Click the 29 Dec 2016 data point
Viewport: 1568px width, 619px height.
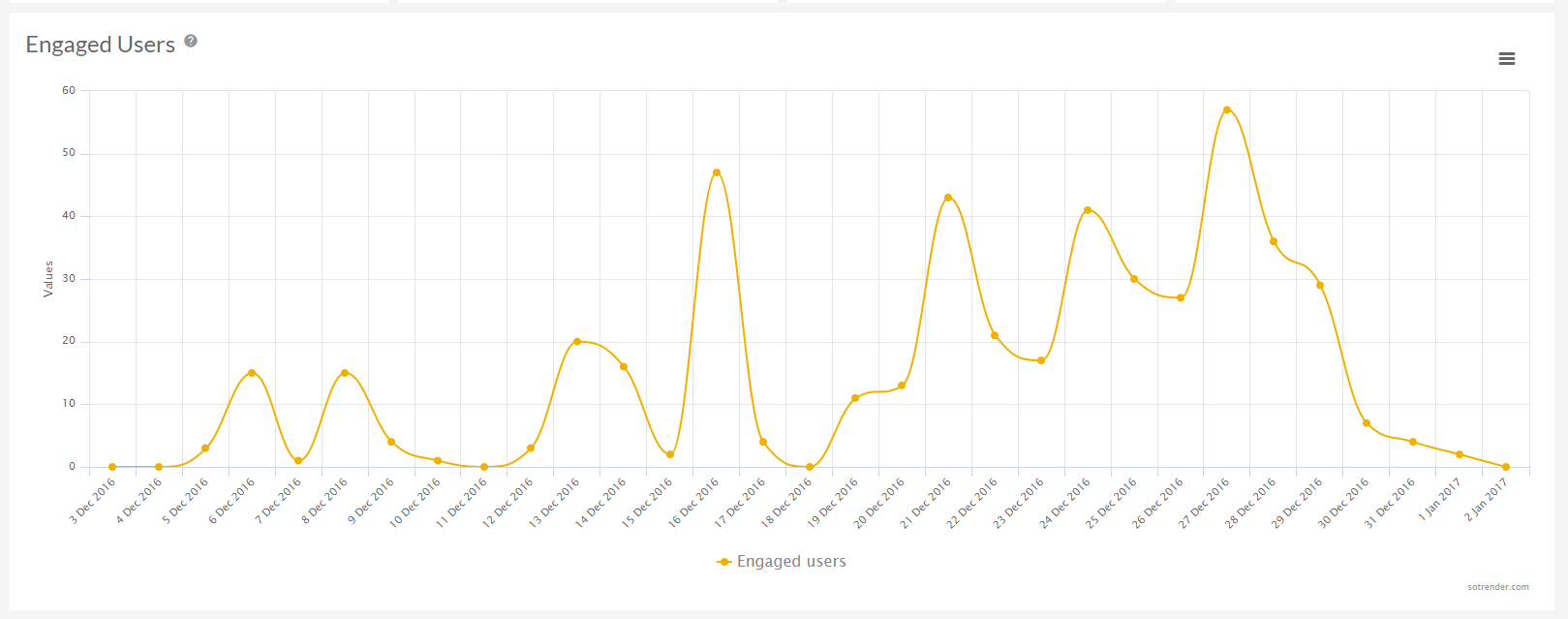(x=1320, y=286)
